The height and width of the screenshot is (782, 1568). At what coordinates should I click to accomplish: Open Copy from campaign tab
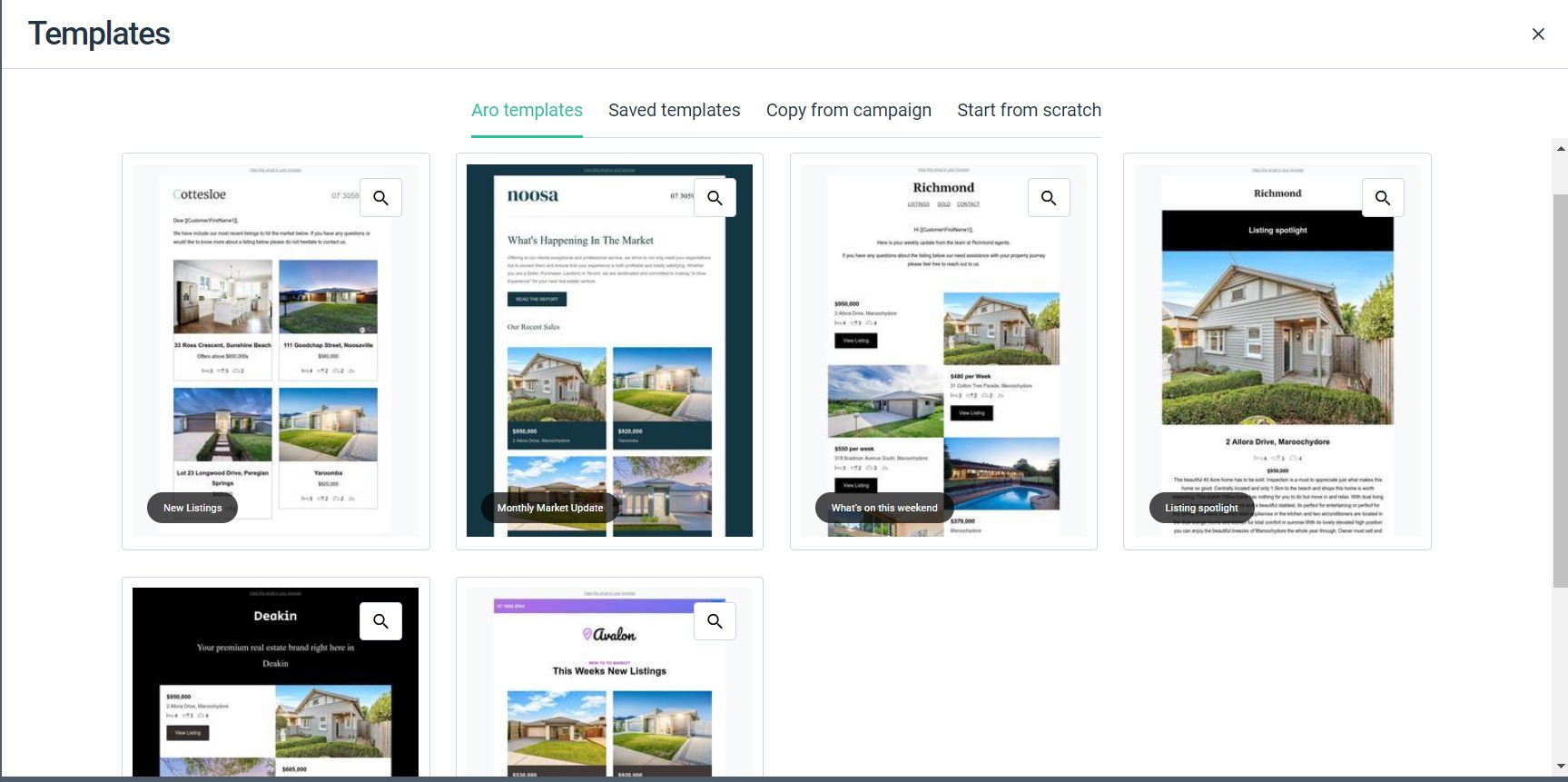(849, 110)
